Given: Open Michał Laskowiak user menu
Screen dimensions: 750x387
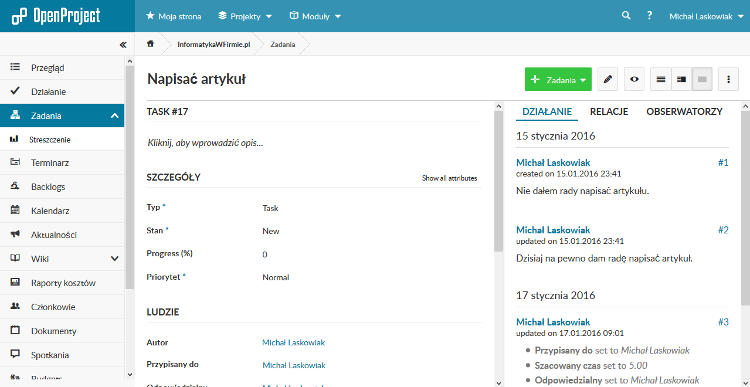Looking at the screenshot, I should [706, 16].
